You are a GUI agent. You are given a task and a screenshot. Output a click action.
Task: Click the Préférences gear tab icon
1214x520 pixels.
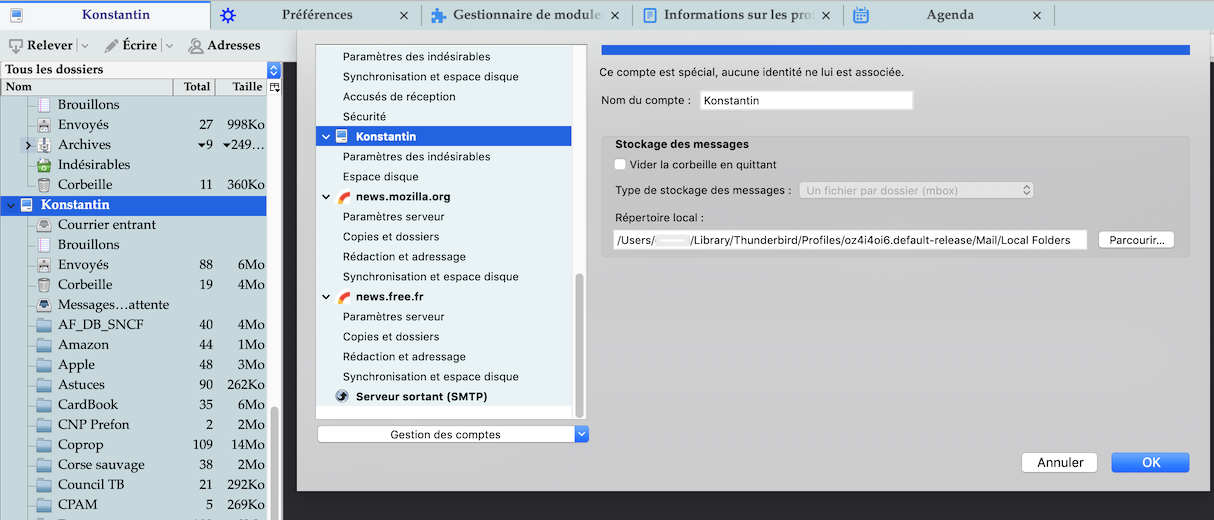tap(228, 15)
